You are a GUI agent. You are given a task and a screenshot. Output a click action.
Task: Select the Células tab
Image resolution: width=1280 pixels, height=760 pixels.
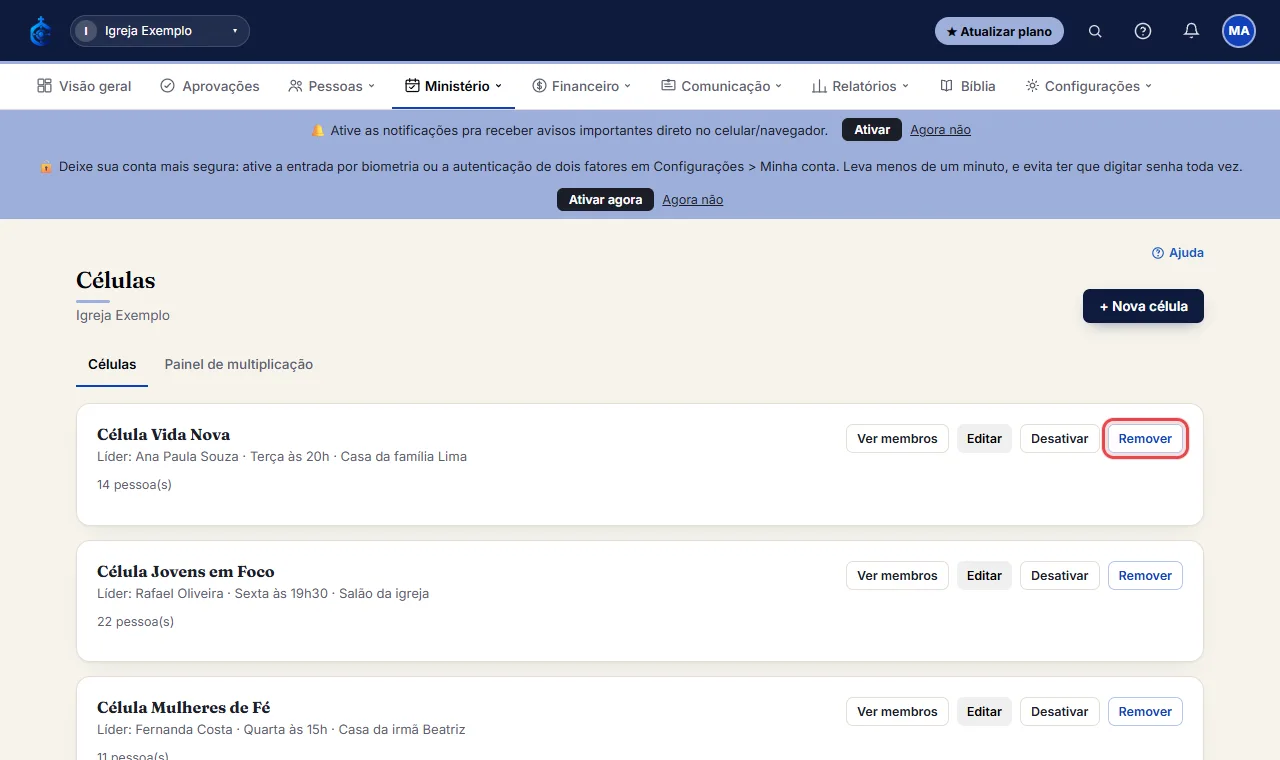pyautogui.click(x=112, y=365)
